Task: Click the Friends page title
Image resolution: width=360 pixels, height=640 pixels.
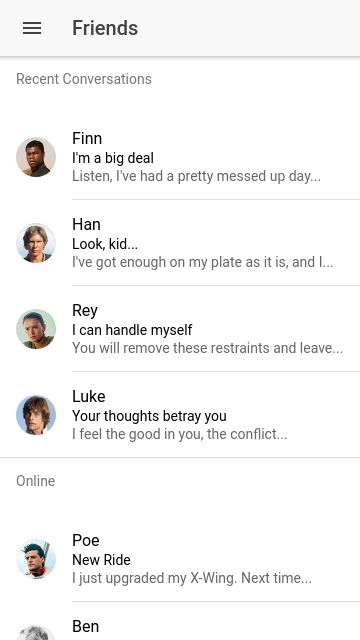Action: pos(105,28)
